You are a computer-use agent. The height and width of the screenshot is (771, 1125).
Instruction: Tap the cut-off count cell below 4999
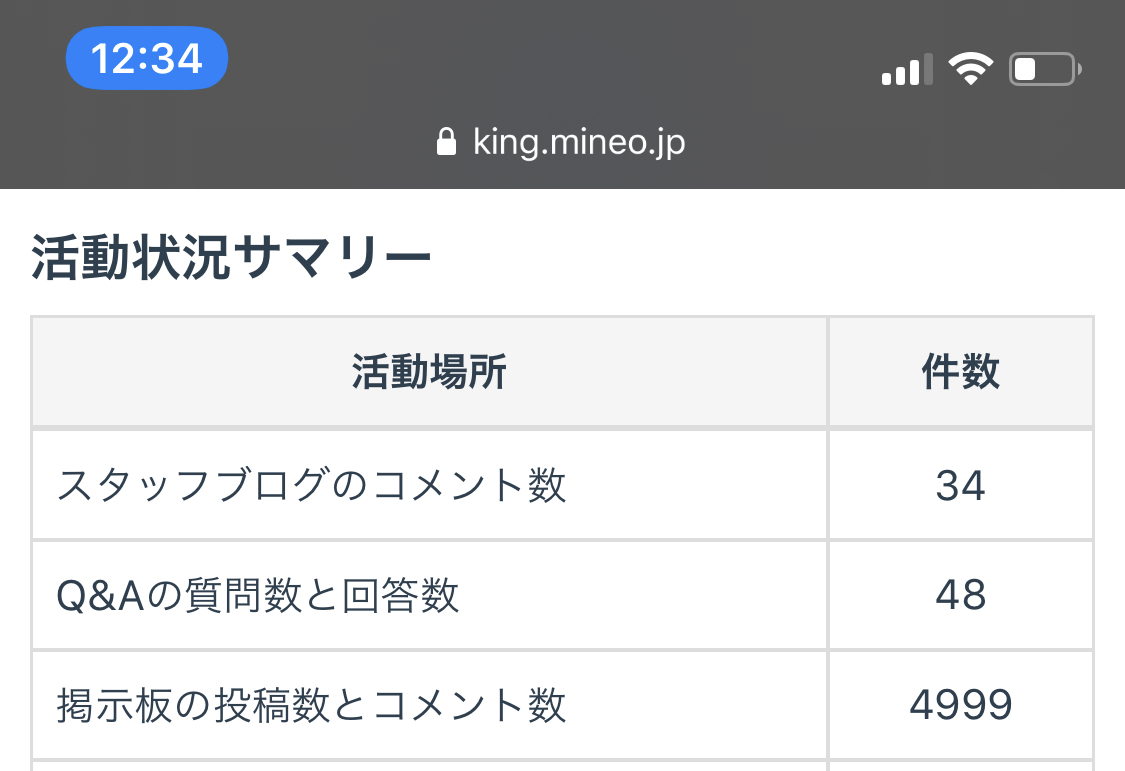tap(960, 765)
